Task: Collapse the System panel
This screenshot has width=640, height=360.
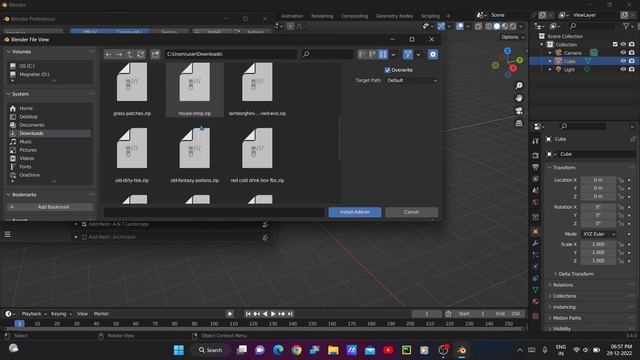Action: coord(8,94)
